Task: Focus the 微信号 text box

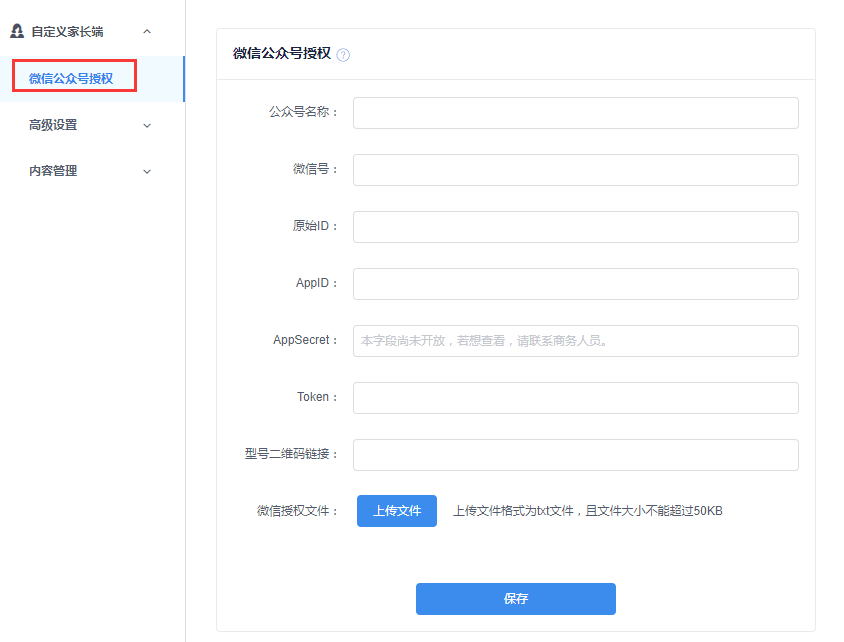Action: pyautogui.click(x=575, y=170)
